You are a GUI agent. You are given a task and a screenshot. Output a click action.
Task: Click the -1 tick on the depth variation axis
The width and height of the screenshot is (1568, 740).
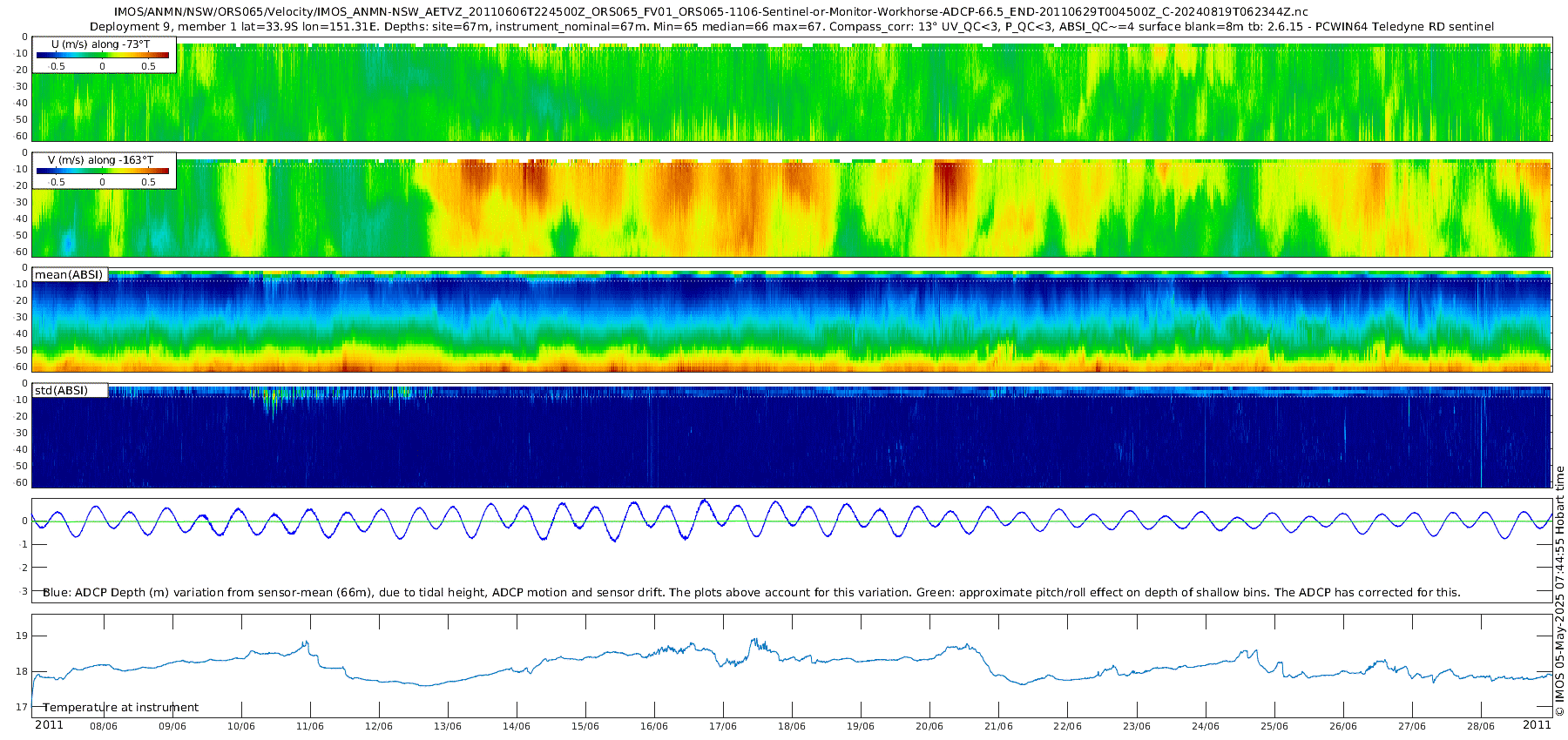point(23,544)
